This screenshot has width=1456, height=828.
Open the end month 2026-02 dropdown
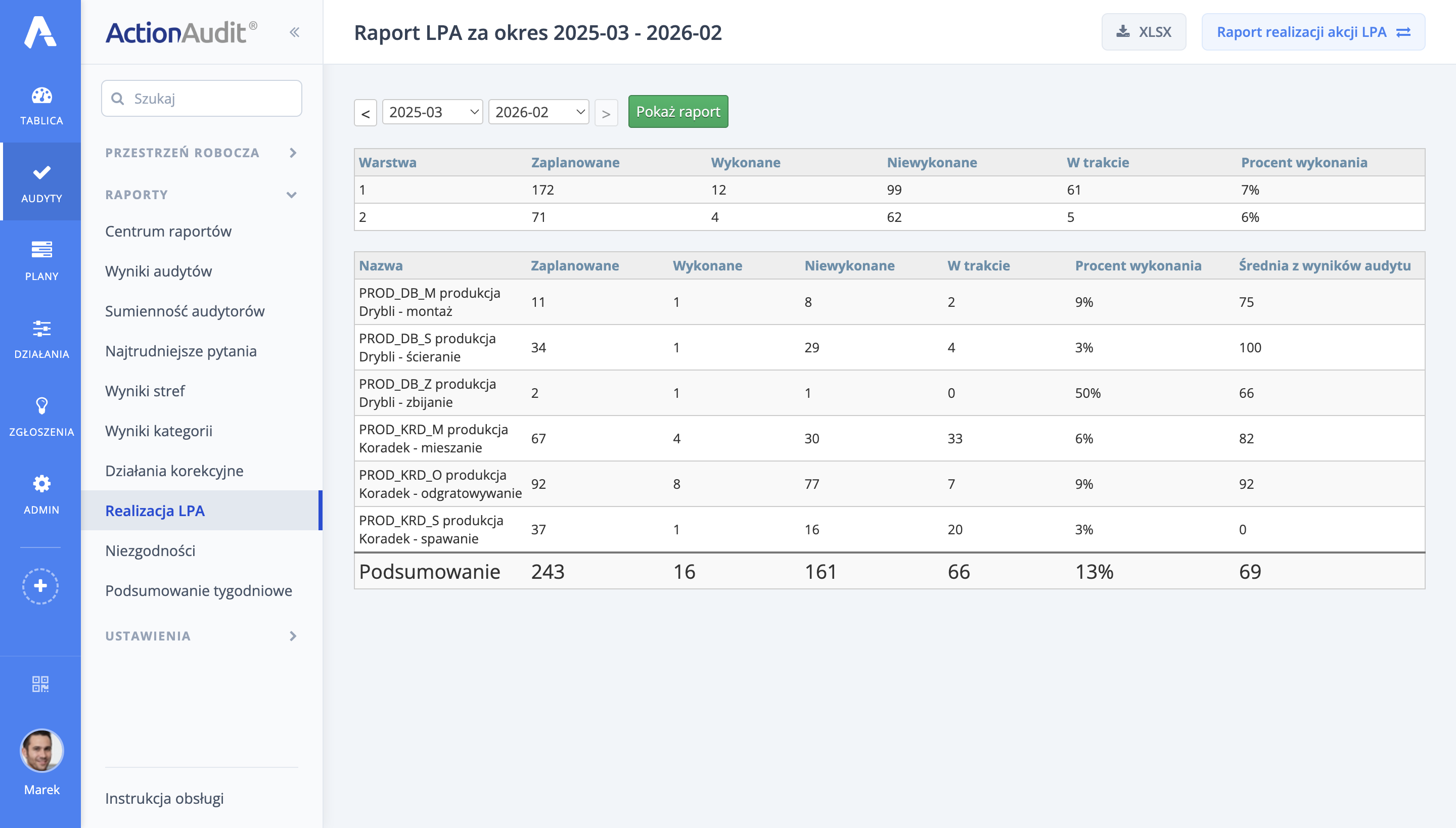pyautogui.click(x=538, y=112)
